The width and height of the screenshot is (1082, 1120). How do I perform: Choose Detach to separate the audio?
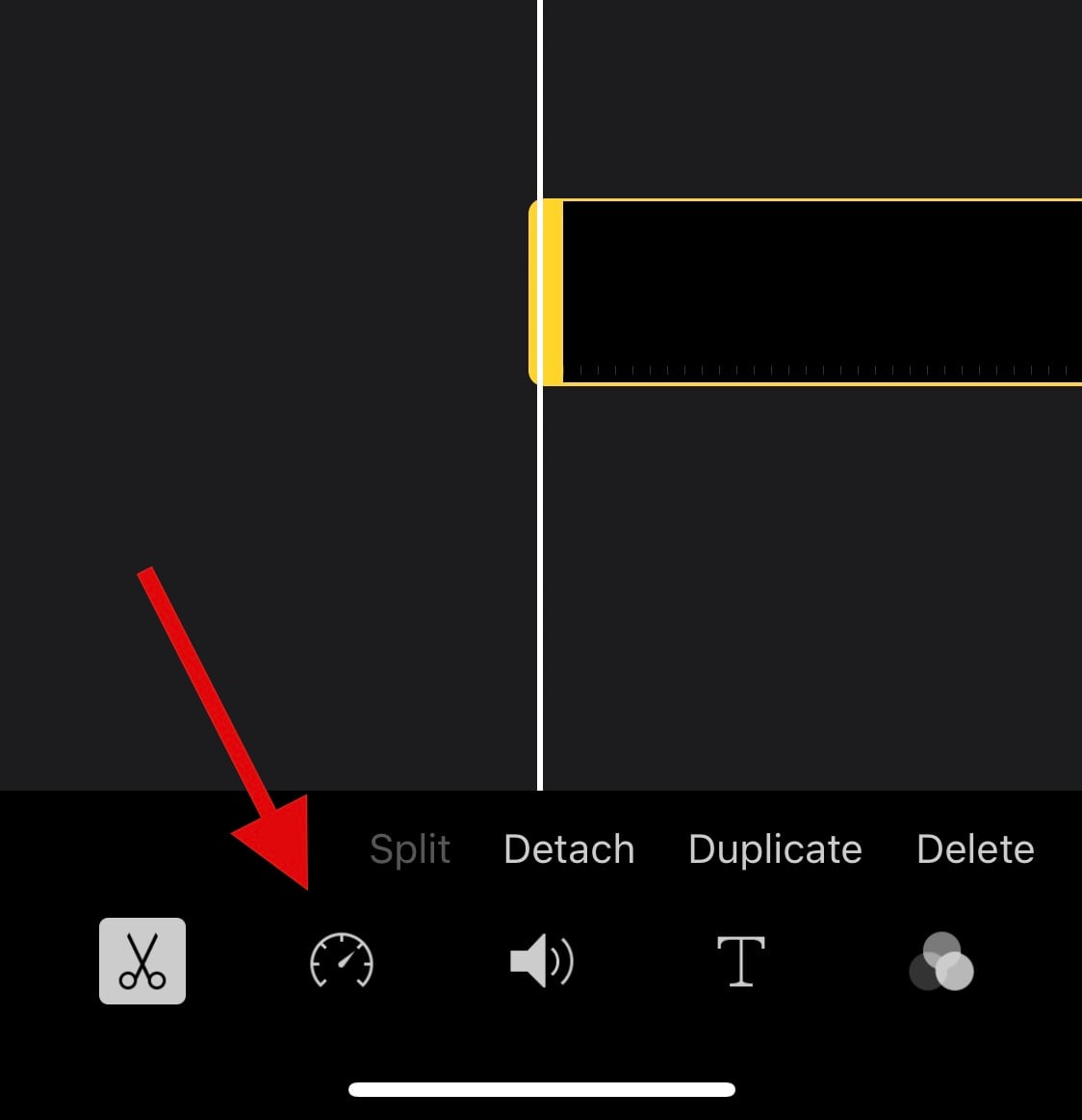(x=569, y=849)
